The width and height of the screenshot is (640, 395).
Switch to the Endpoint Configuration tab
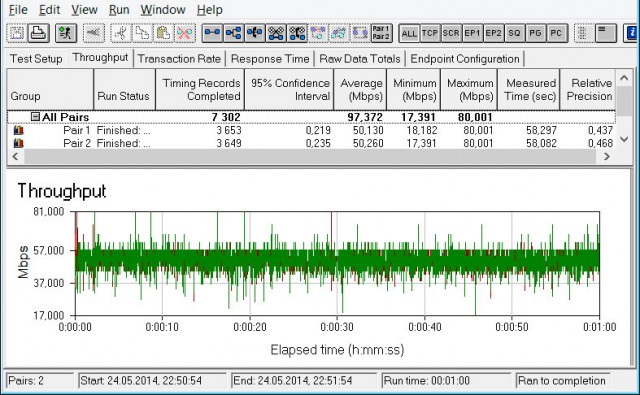tap(465, 59)
